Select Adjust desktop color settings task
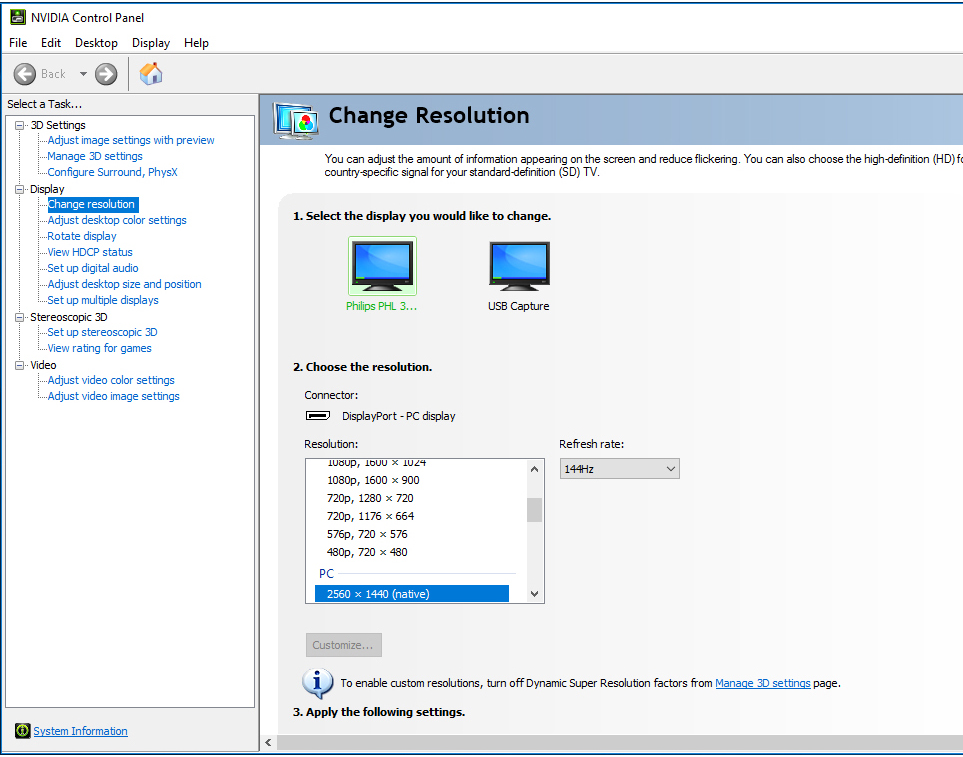The image size is (963, 757). 117,220
